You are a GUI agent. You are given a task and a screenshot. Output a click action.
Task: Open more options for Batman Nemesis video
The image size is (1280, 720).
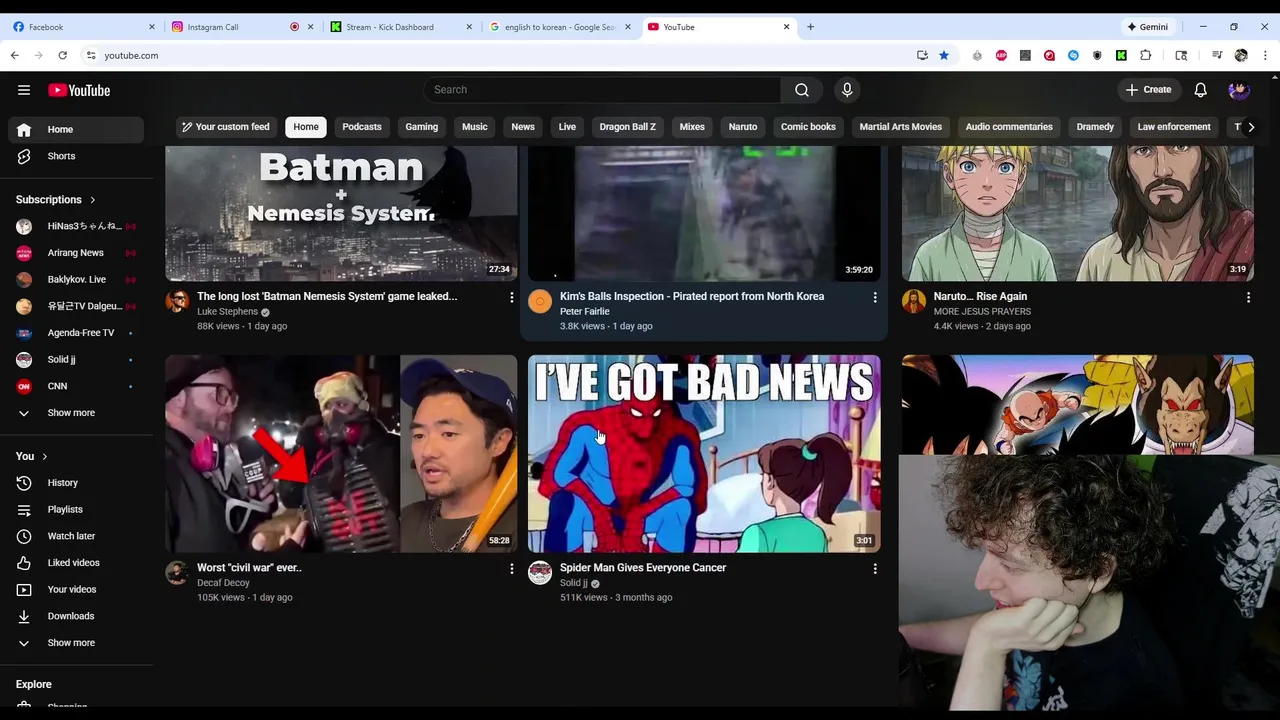click(x=511, y=297)
